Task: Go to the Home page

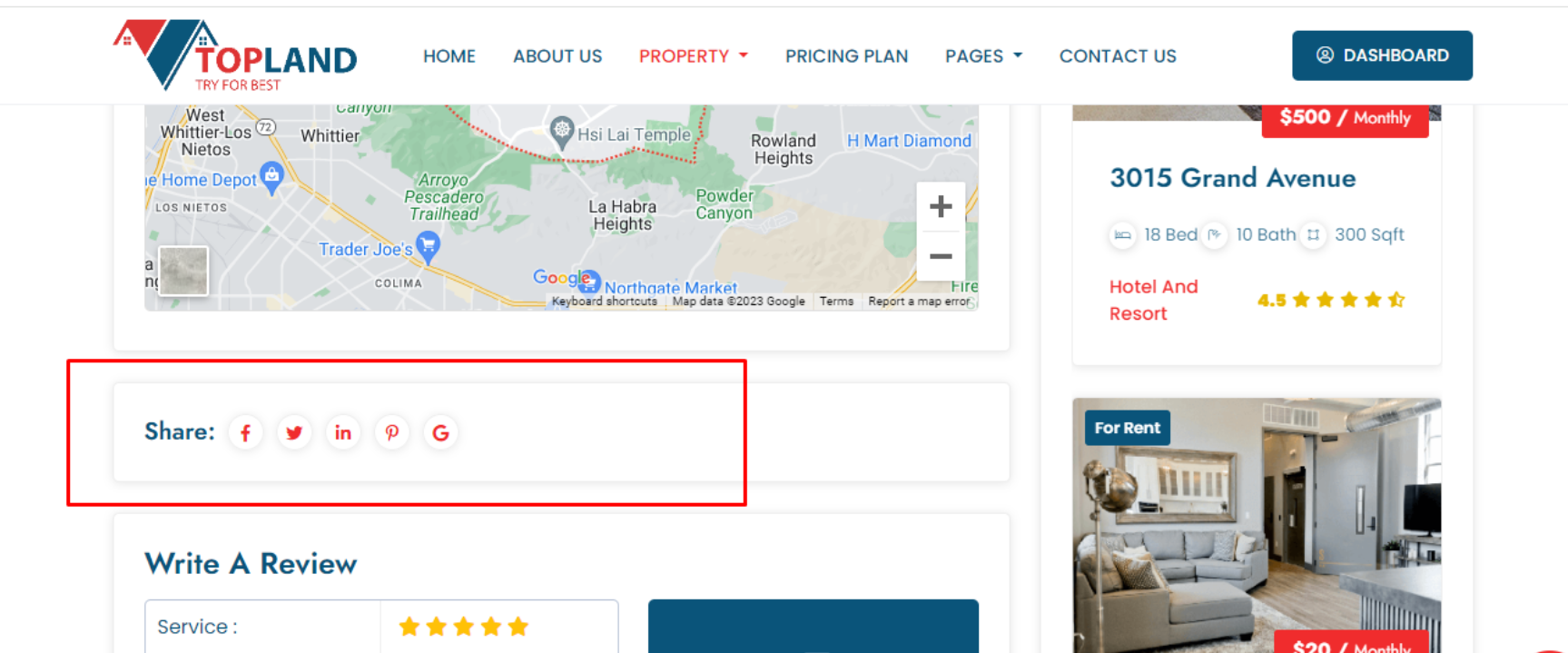Action: (449, 56)
